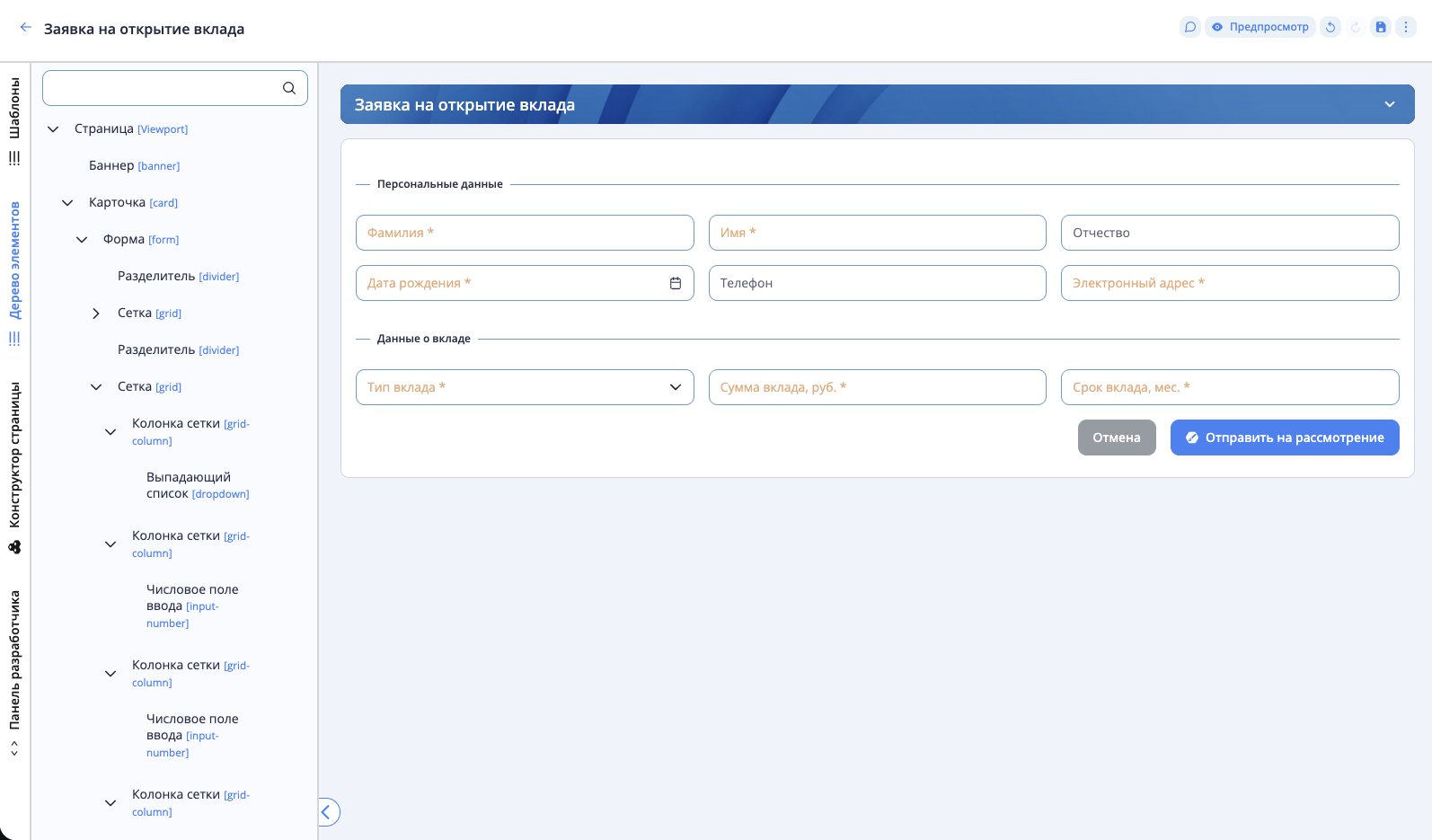
Task: Click the Отмена button
Action: pos(1116,438)
